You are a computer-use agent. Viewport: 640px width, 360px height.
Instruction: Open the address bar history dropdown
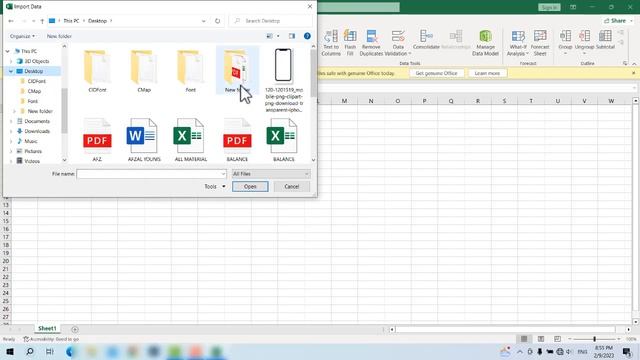203,21
